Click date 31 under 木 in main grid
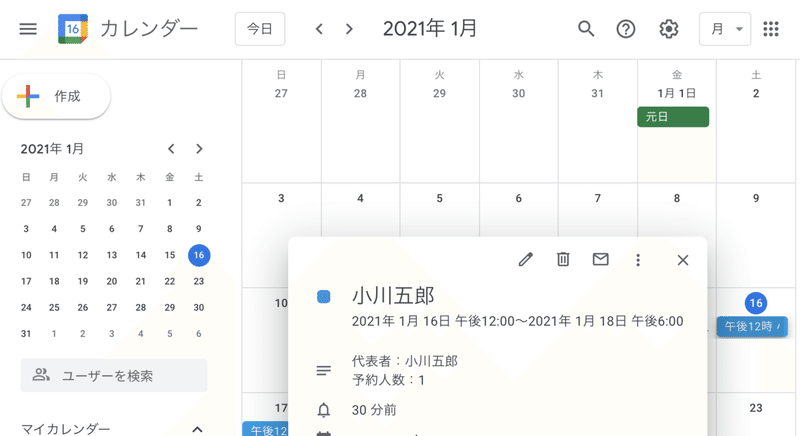This screenshot has width=800, height=436. [597, 93]
